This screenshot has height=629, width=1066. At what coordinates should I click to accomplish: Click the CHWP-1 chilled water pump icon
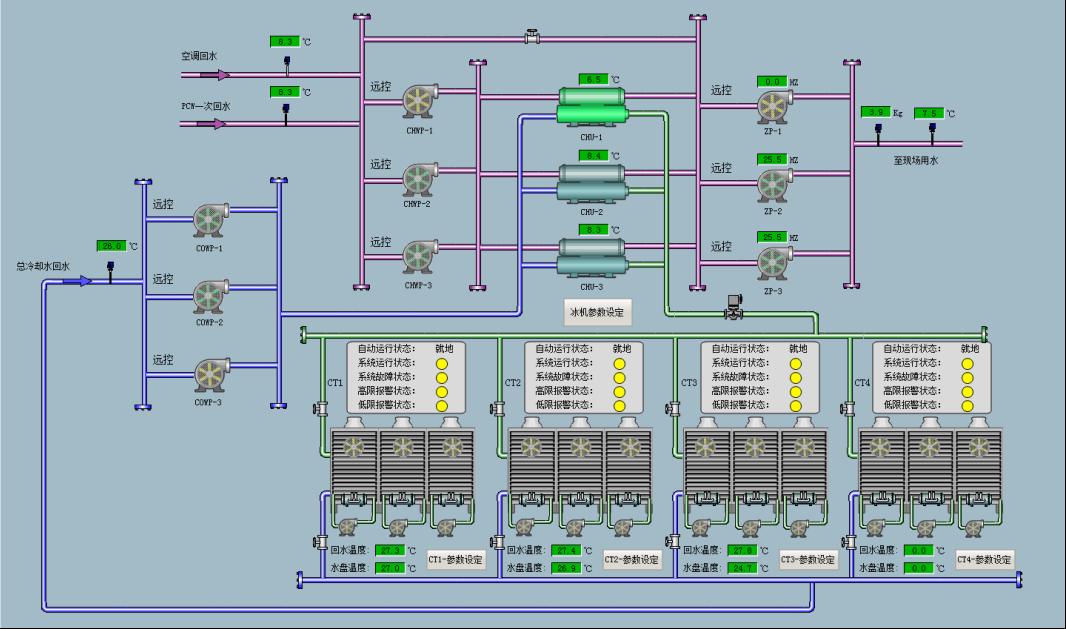pos(419,101)
